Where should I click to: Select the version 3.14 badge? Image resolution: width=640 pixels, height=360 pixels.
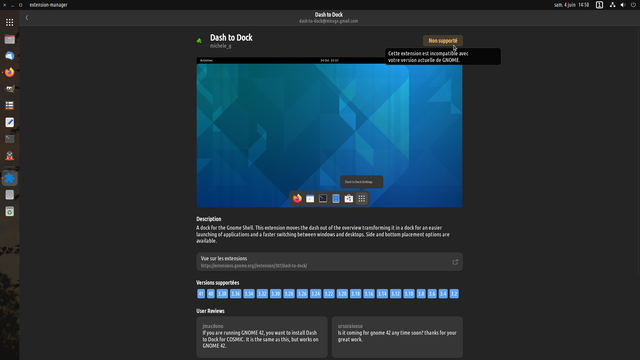[x=382, y=294]
